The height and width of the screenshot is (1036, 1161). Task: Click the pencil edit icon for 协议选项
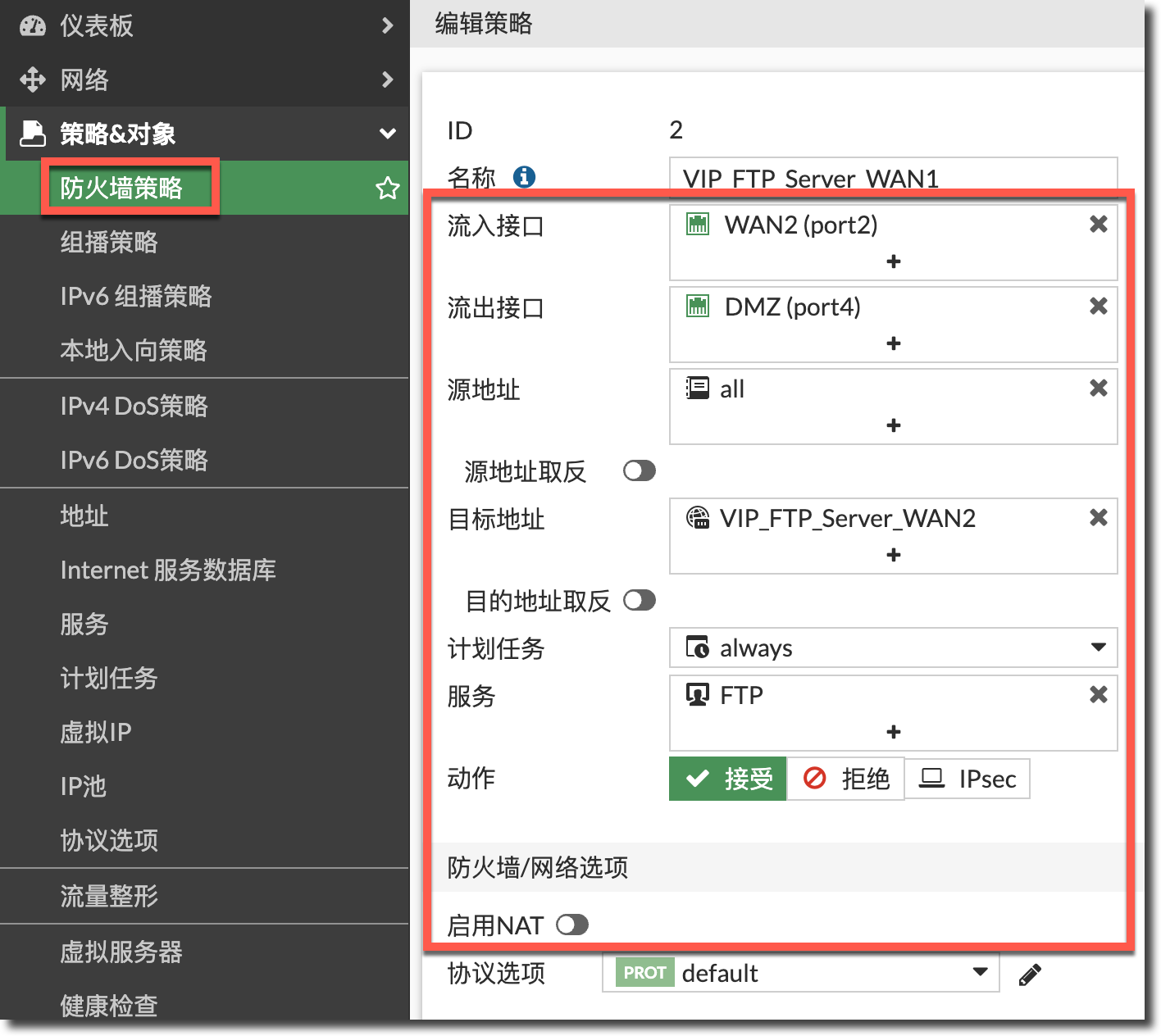1030,975
